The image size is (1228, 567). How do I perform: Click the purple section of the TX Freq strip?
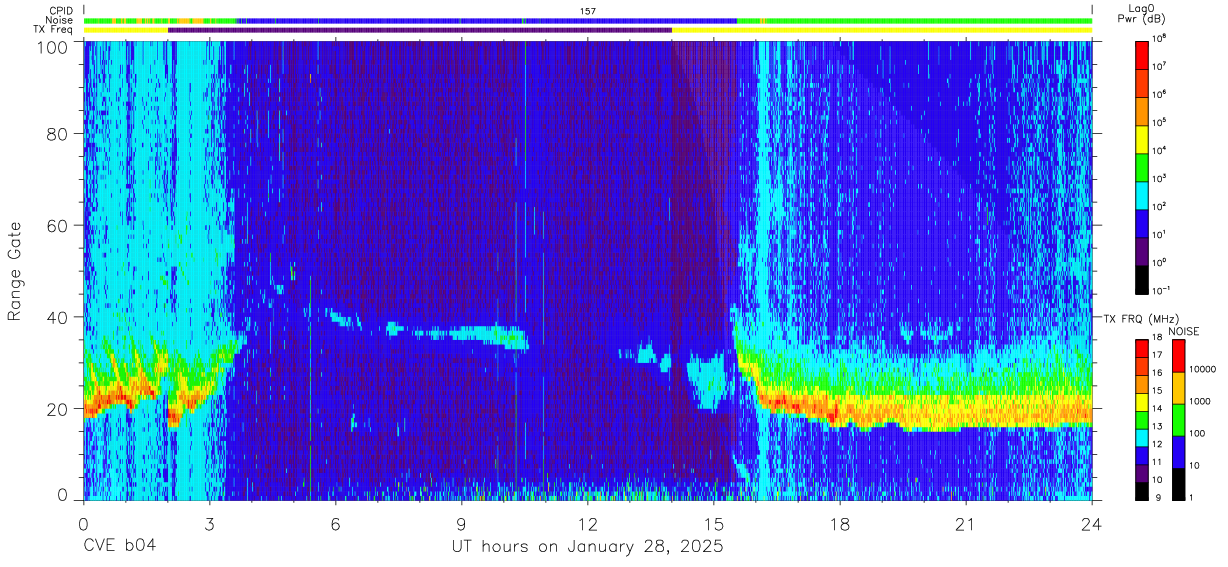[420, 30]
